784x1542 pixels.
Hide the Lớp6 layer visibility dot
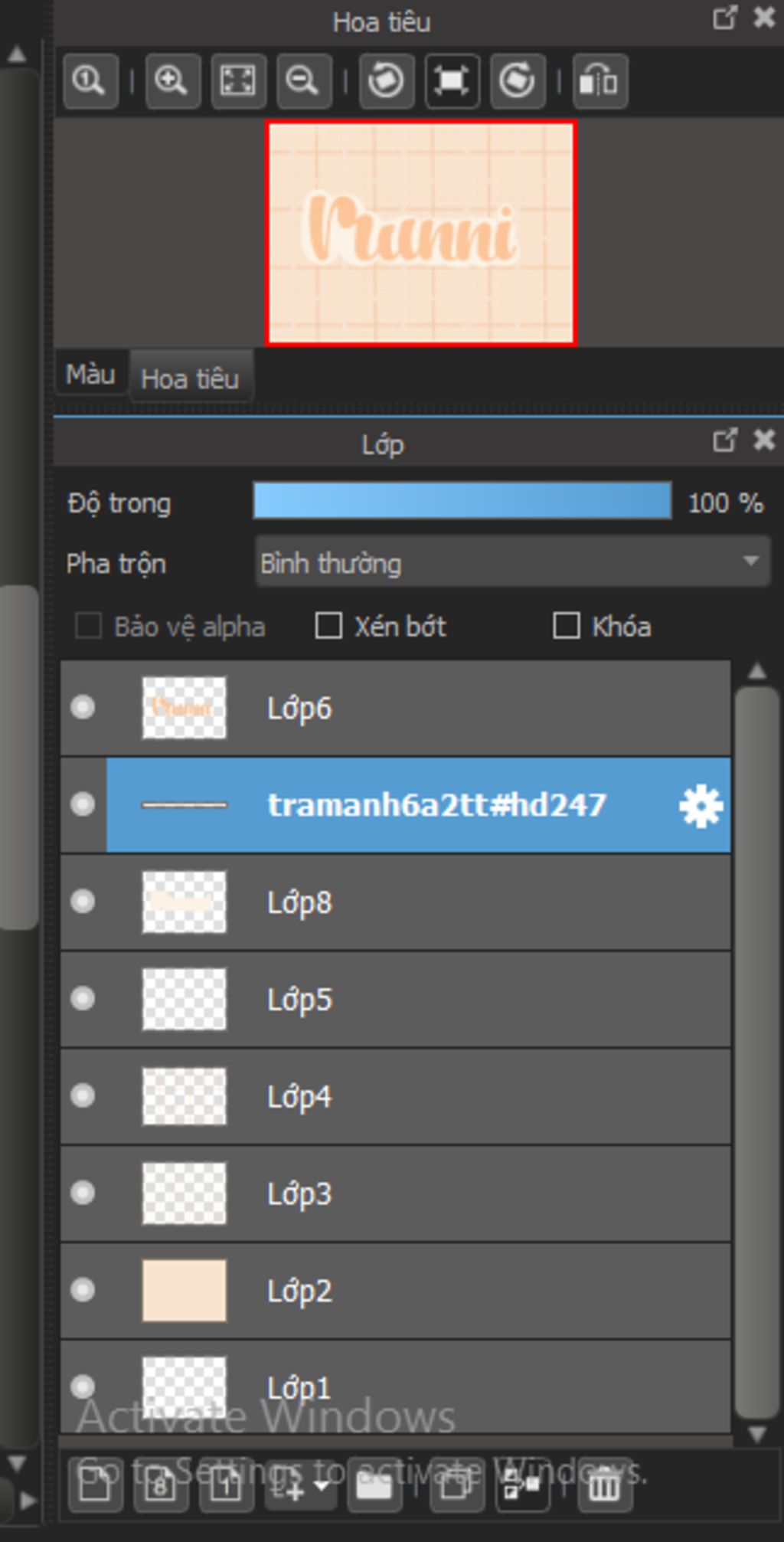pos(83,707)
